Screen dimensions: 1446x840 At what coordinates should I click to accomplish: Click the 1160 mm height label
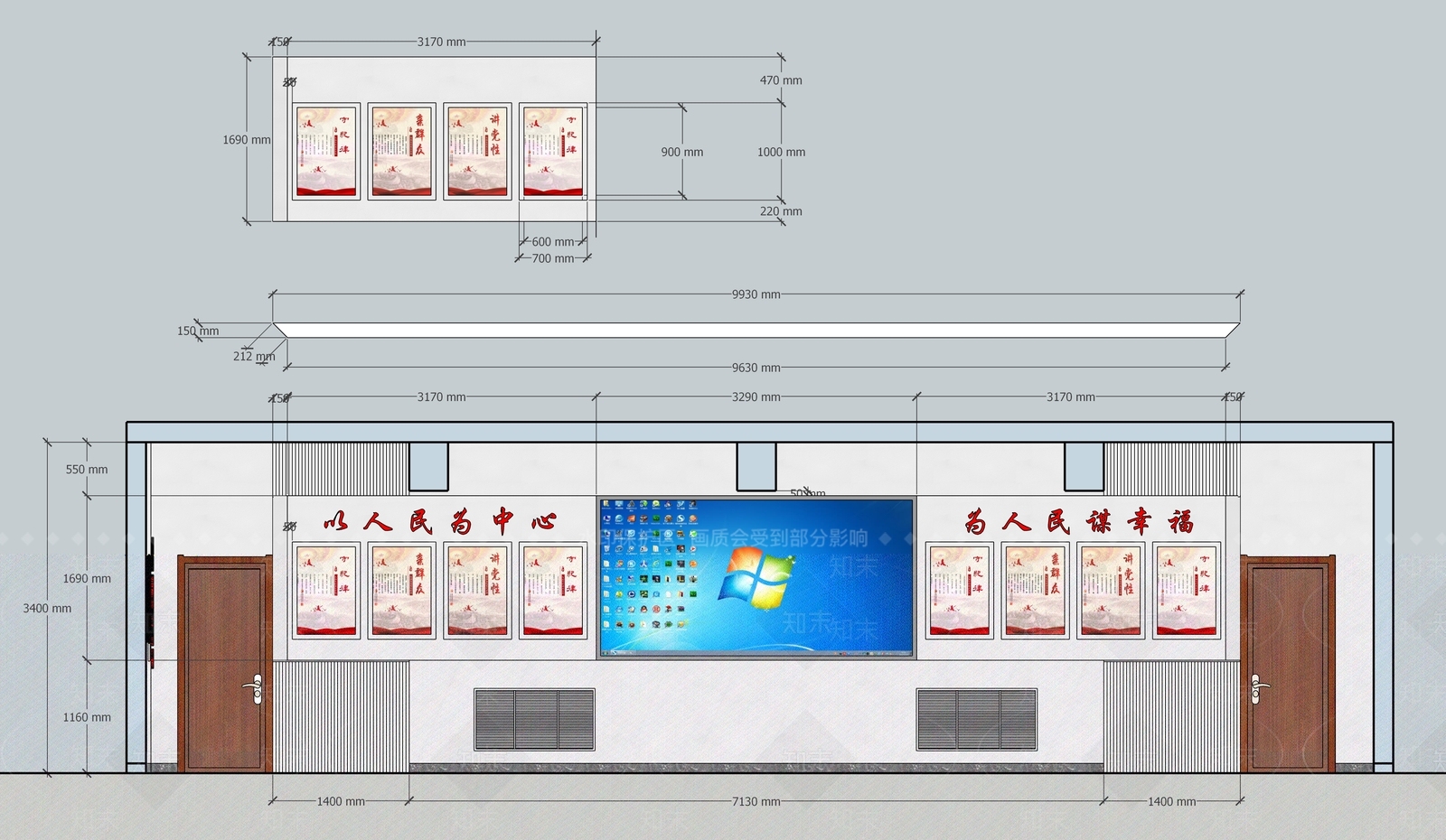pyautogui.click(x=87, y=717)
